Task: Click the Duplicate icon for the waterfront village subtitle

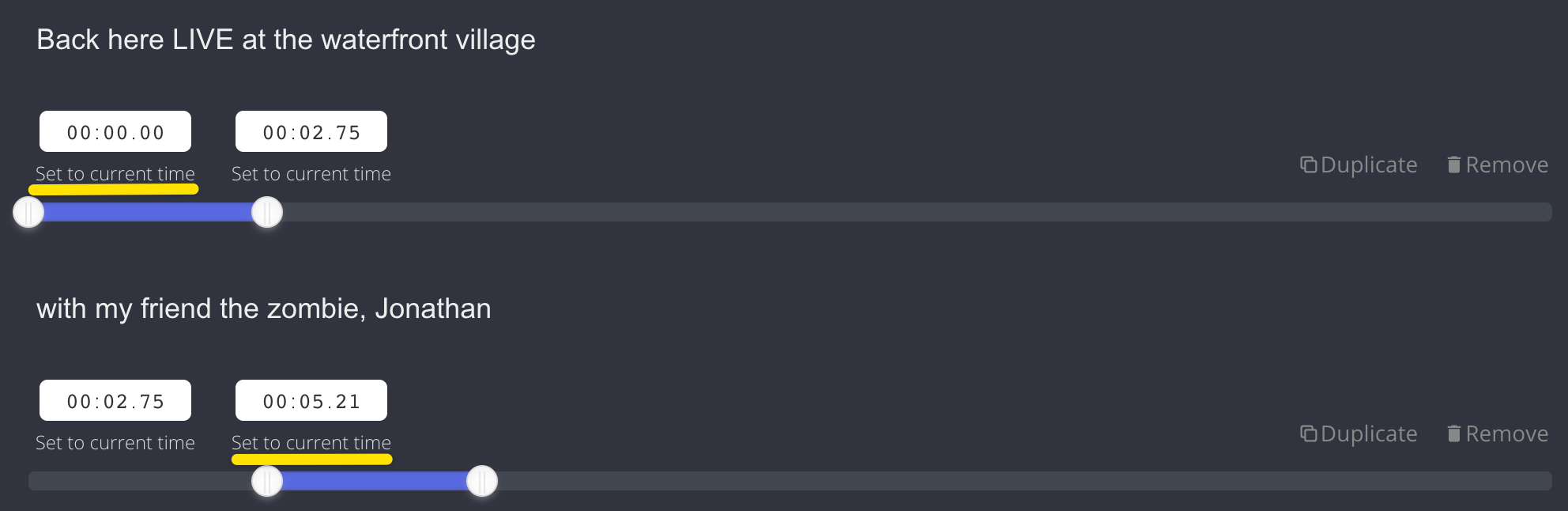Action: (x=1309, y=165)
